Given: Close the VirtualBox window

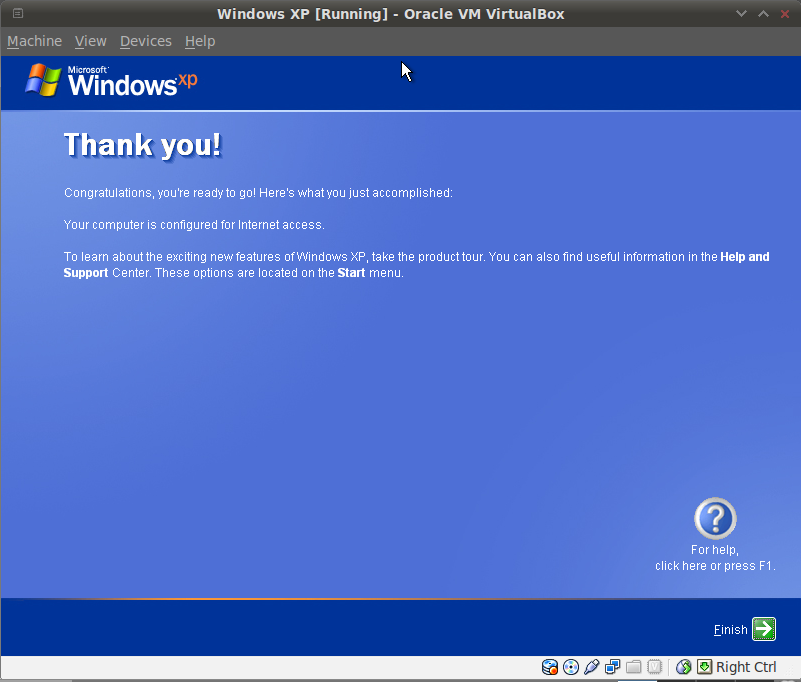Looking at the screenshot, I should (785, 14).
